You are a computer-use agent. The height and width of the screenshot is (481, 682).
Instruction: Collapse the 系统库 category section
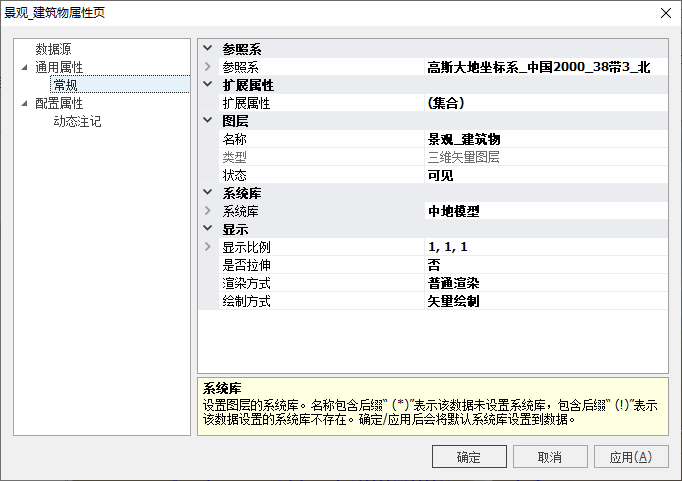pos(208,193)
